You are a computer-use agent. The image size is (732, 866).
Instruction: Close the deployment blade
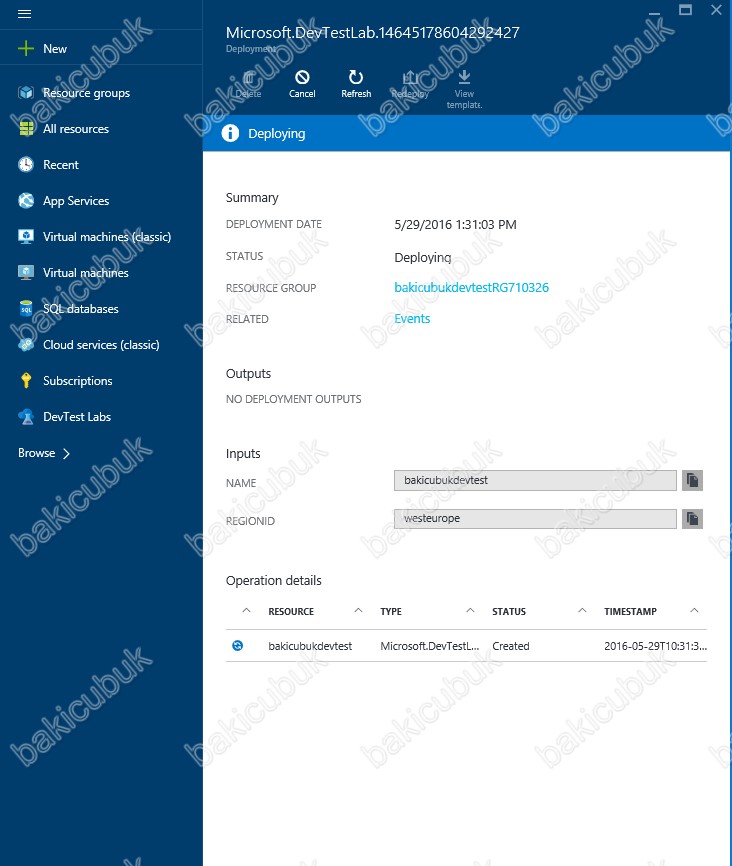click(716, 9)
